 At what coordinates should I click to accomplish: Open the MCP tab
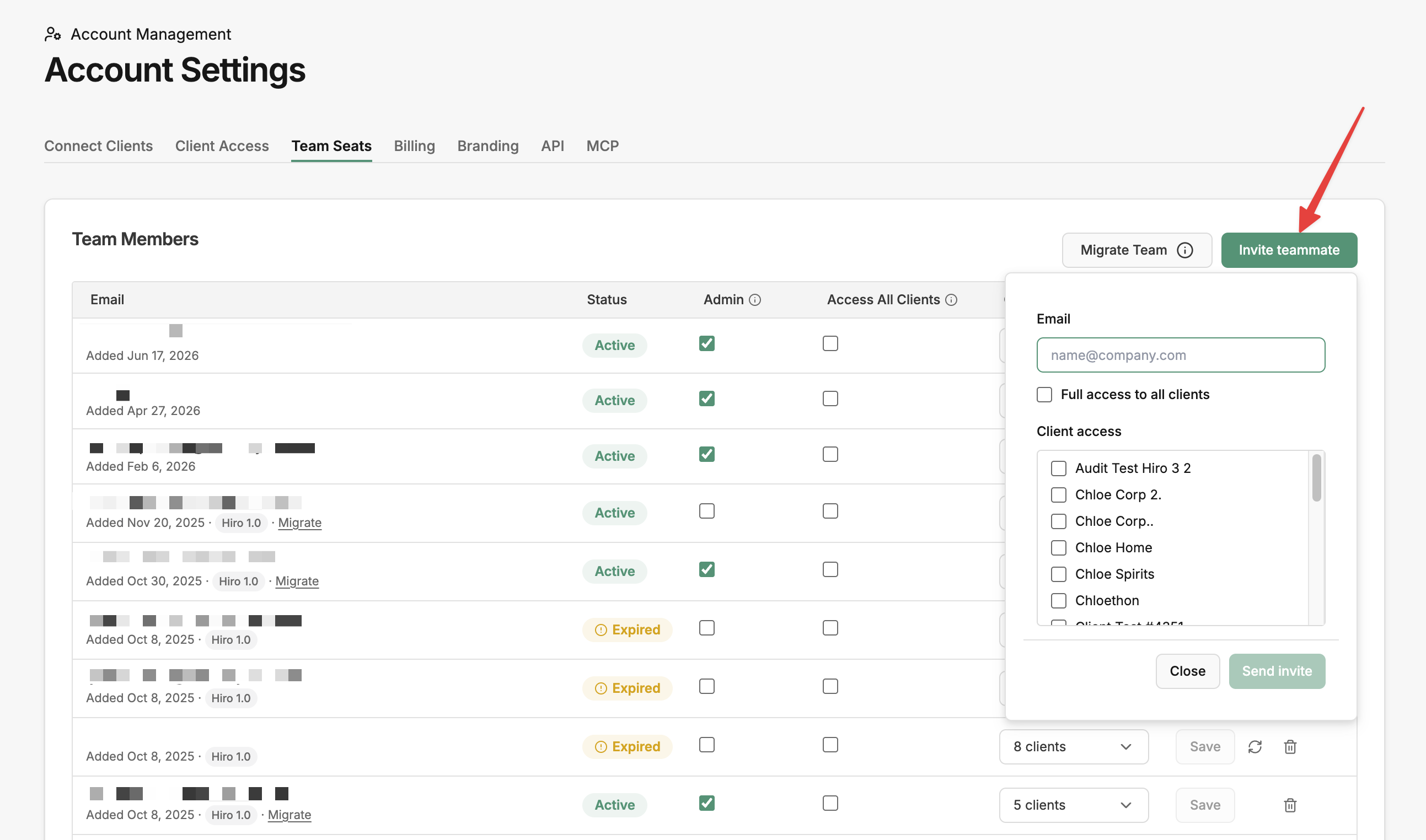click(603, 146)
